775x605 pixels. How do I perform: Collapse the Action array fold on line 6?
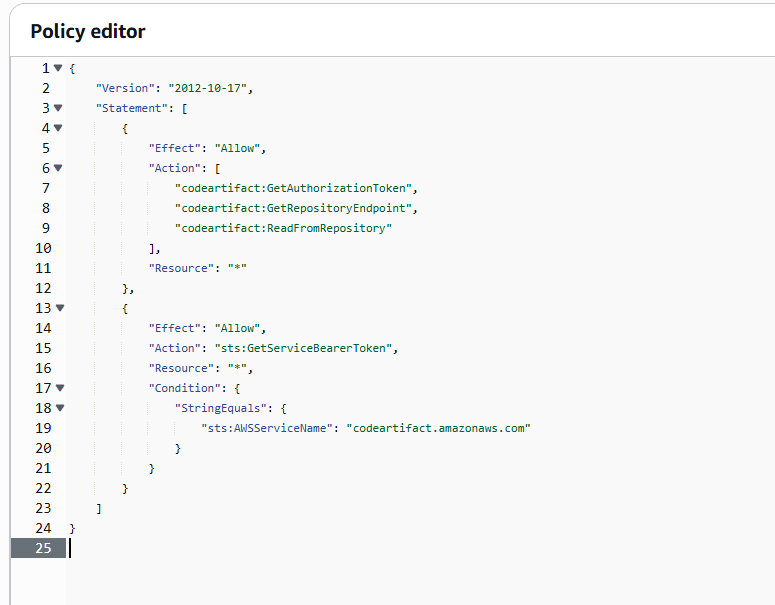tap(58, 168)
